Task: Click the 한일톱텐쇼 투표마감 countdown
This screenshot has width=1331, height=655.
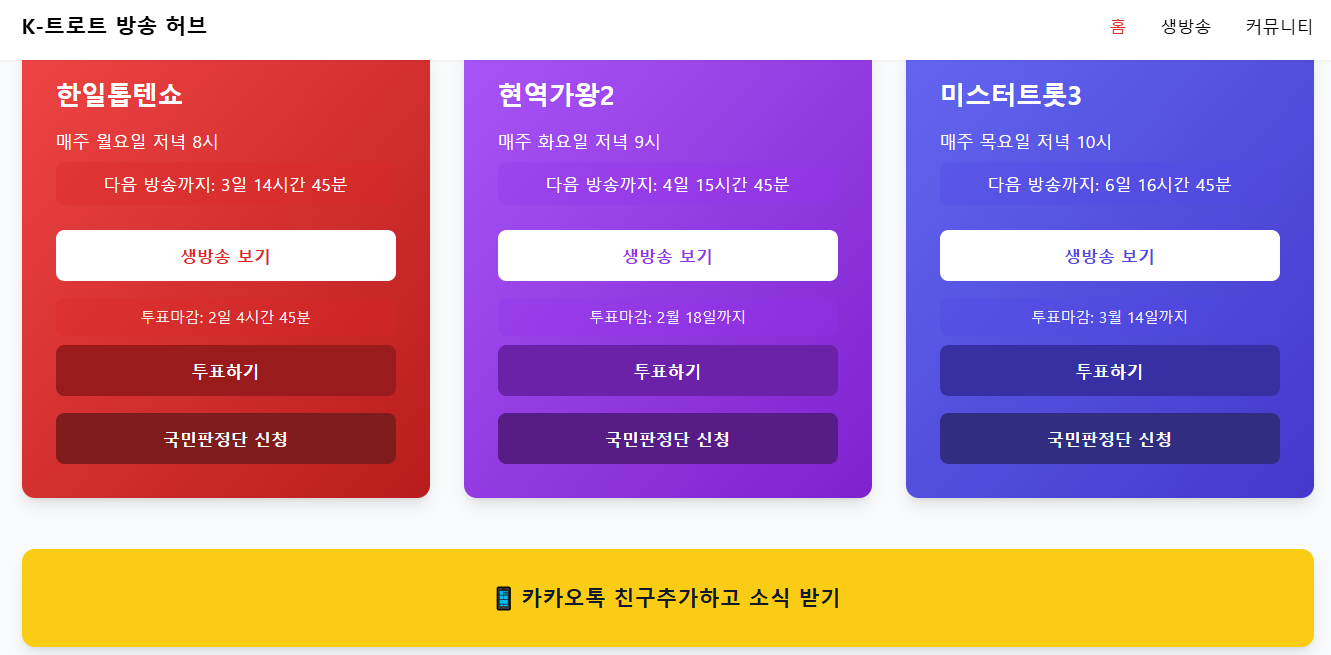Action: 226,318
